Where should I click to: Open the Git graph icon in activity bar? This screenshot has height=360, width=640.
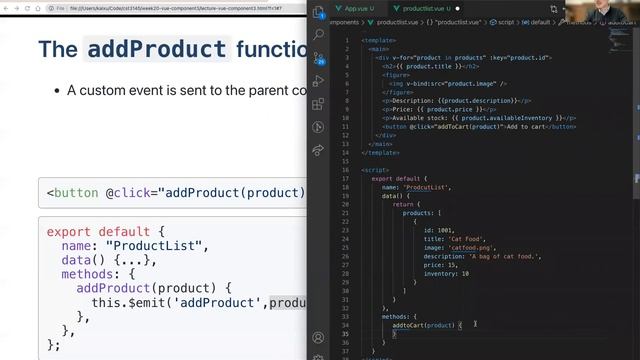(318, 127)
